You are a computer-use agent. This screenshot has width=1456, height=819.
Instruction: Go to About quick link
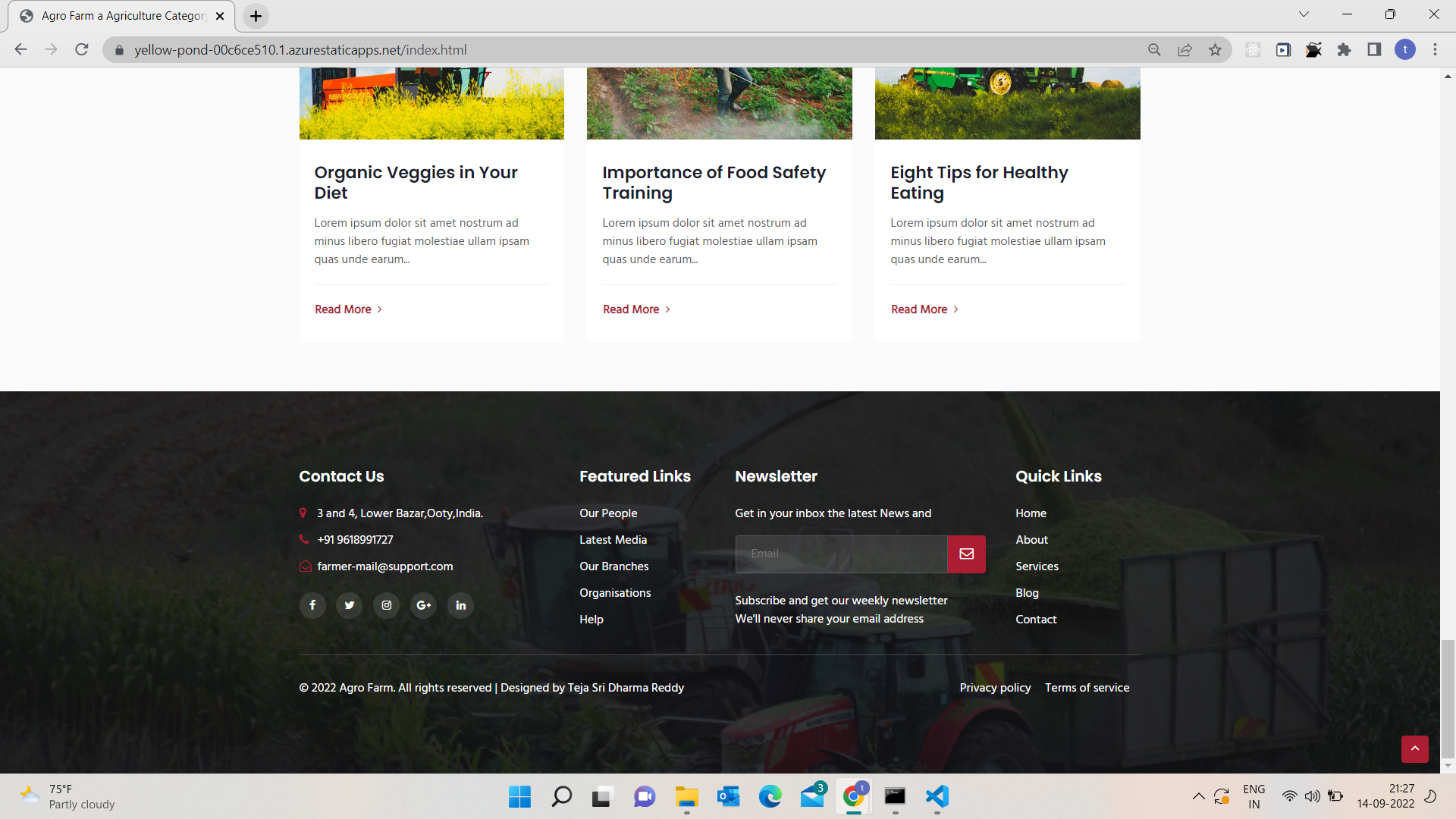coord(1031,540)
